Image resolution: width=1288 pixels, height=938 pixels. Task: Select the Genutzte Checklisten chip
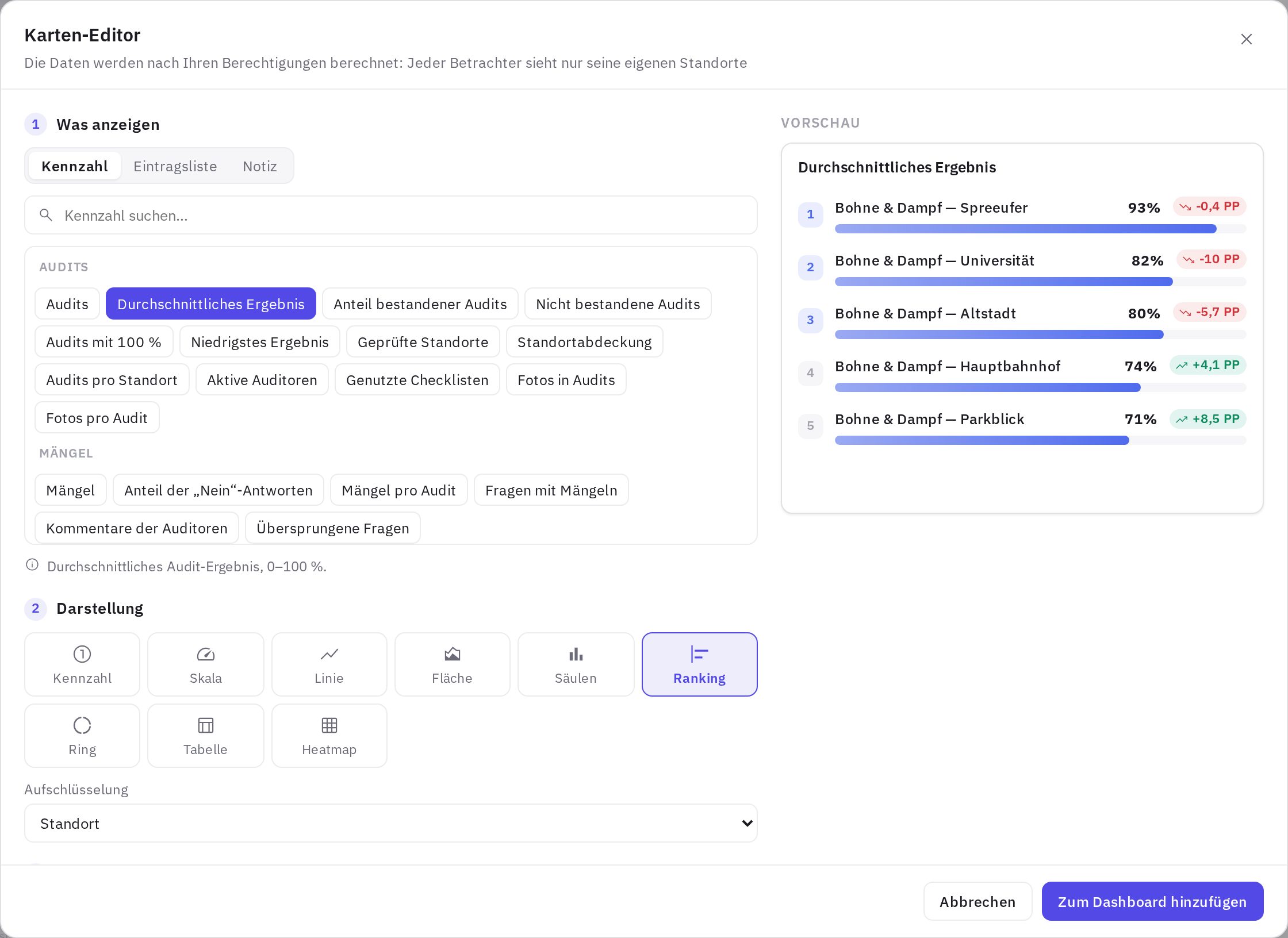click(x=417, y=379)
